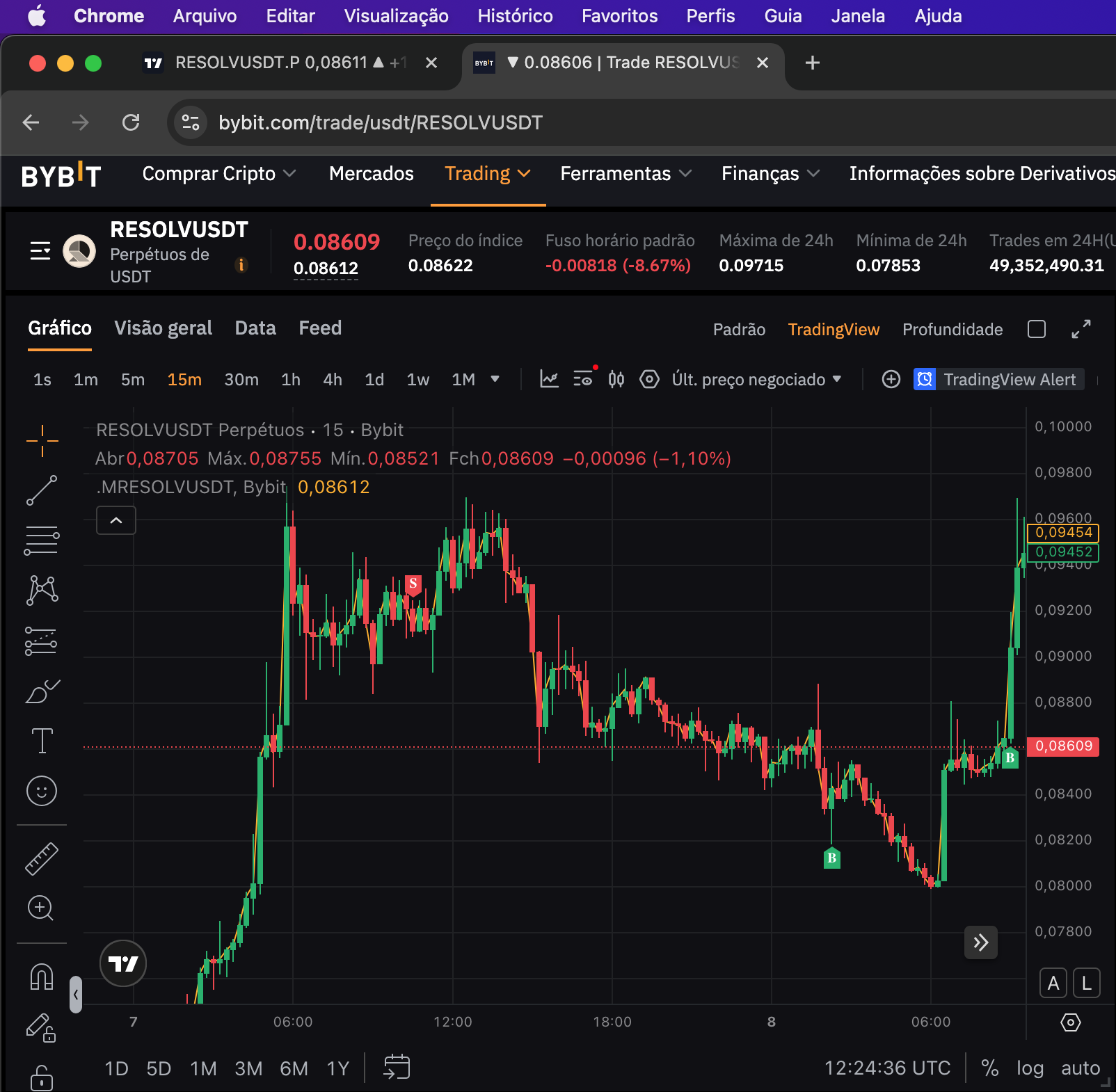
Task: Toggle the magnet mode tool
Action: coord(42,977)
